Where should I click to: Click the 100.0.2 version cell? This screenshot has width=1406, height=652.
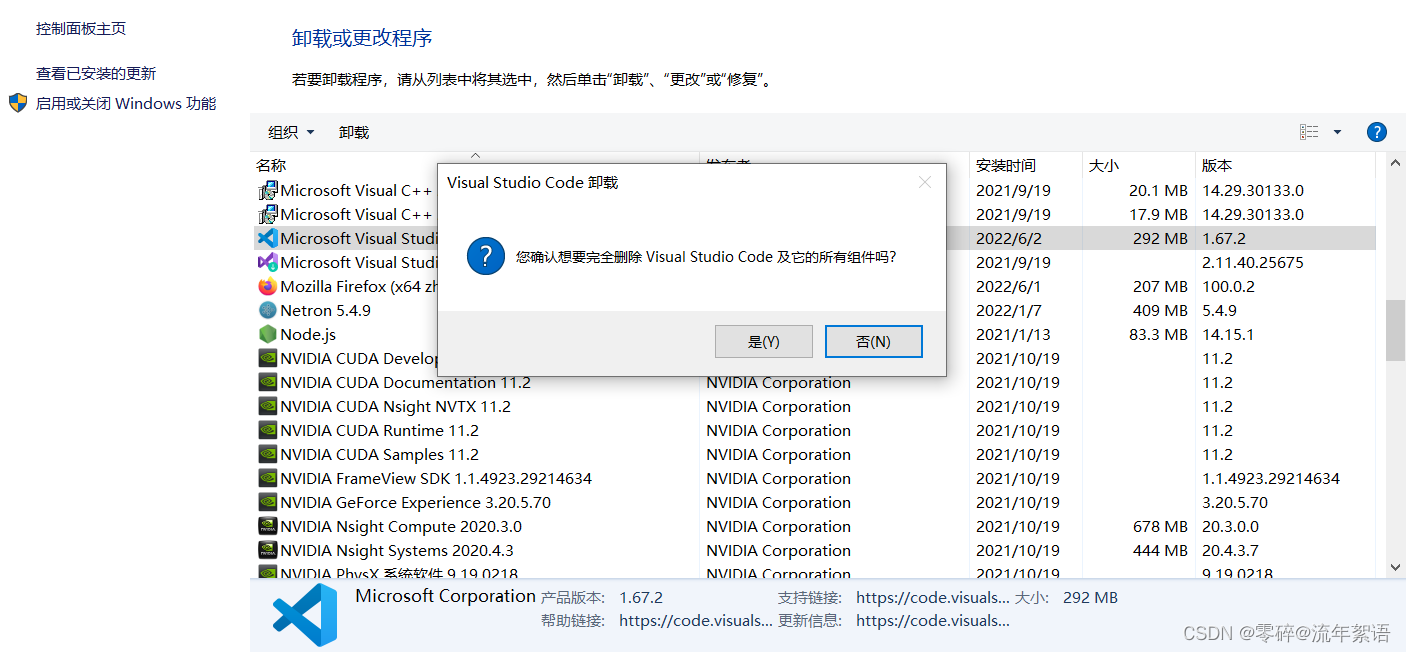[1228, 286]
